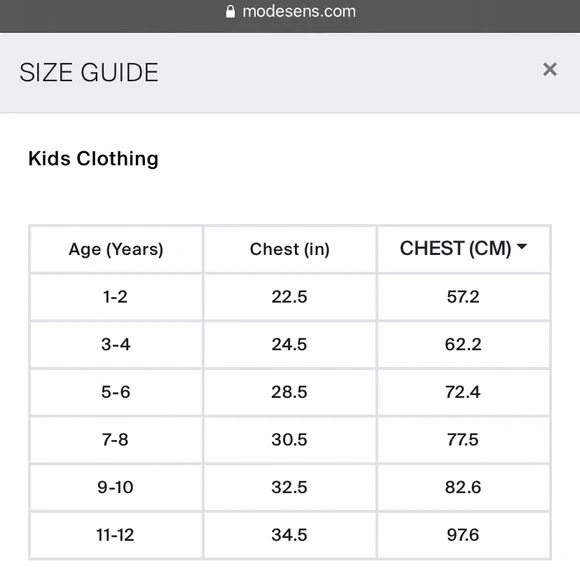Click the Kids Clothing heading

point(93,159)
